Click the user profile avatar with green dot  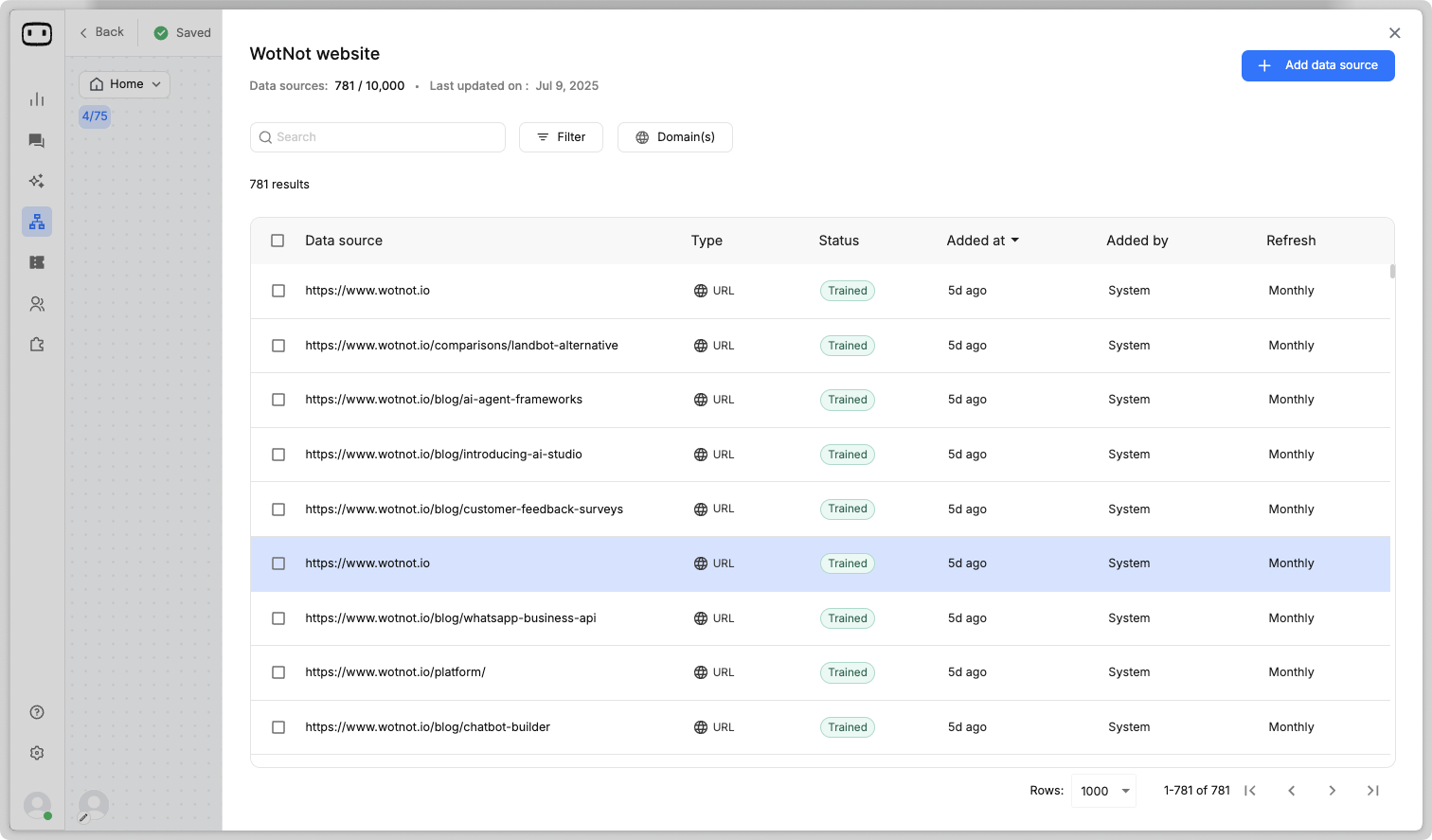coord(37,806)
